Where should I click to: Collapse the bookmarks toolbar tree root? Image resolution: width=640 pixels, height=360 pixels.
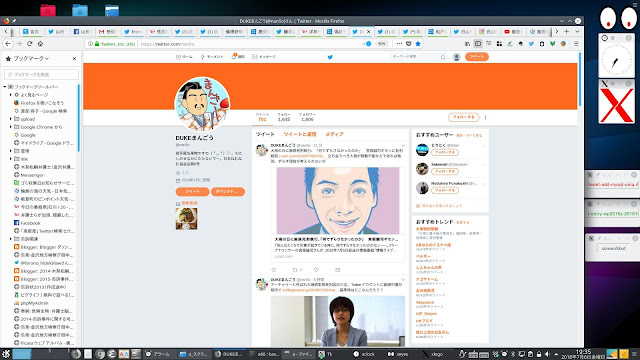pos(5,87)
